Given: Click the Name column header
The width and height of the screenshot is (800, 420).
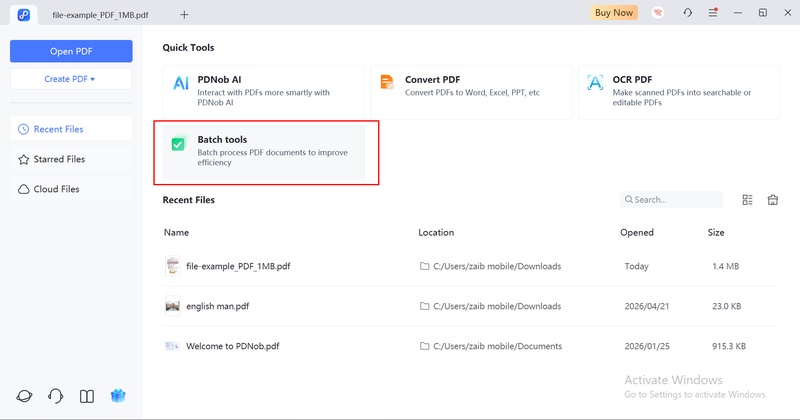Looking at the screenshot, I should click(176, 232).
